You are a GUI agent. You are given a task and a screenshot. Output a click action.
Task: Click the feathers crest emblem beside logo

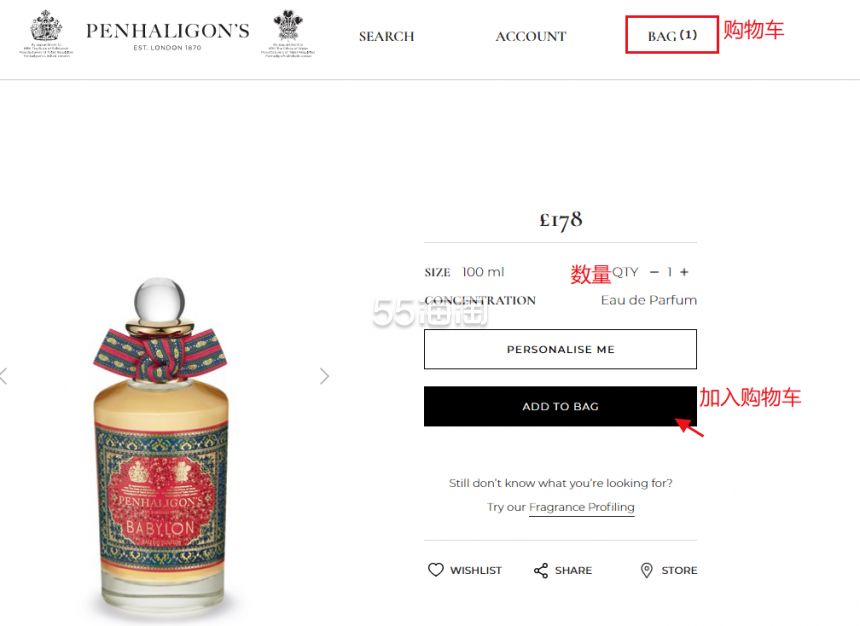coord(288,32)
